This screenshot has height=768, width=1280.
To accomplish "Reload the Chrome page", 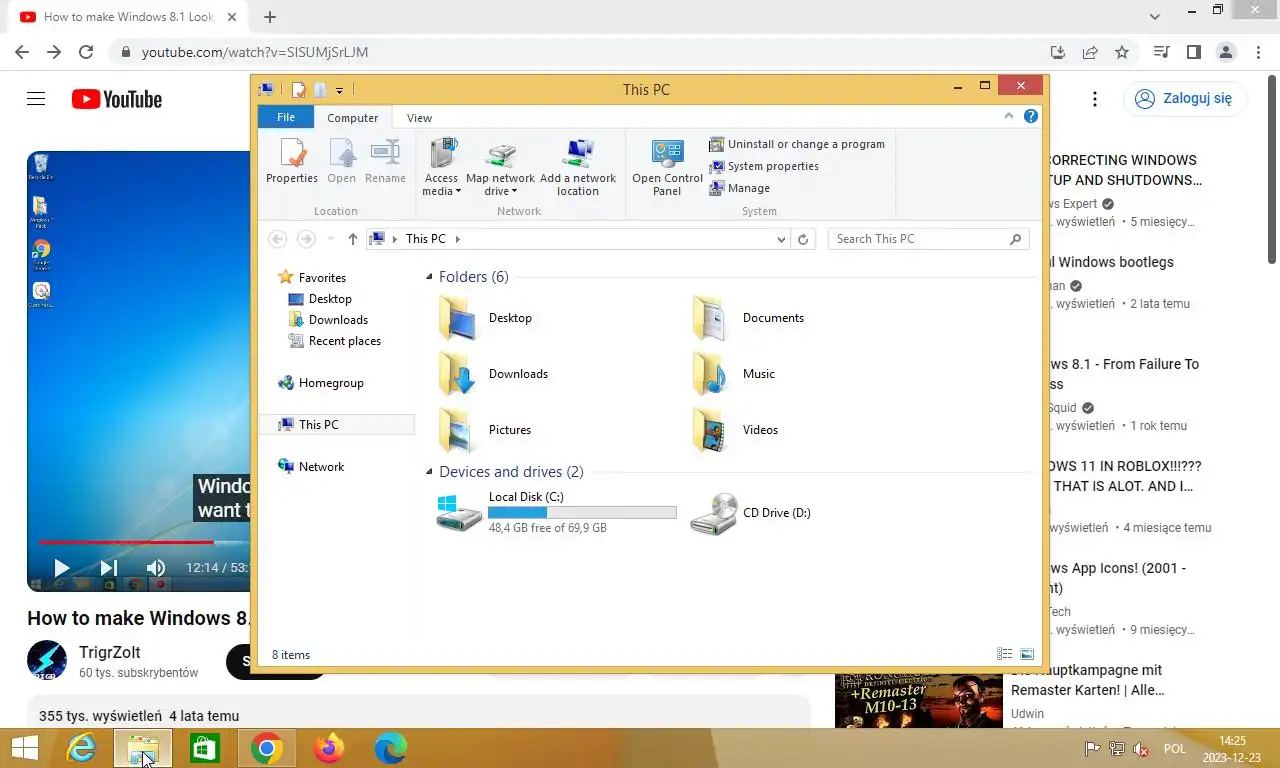I will pyautogui.click(x=86, y=52).
